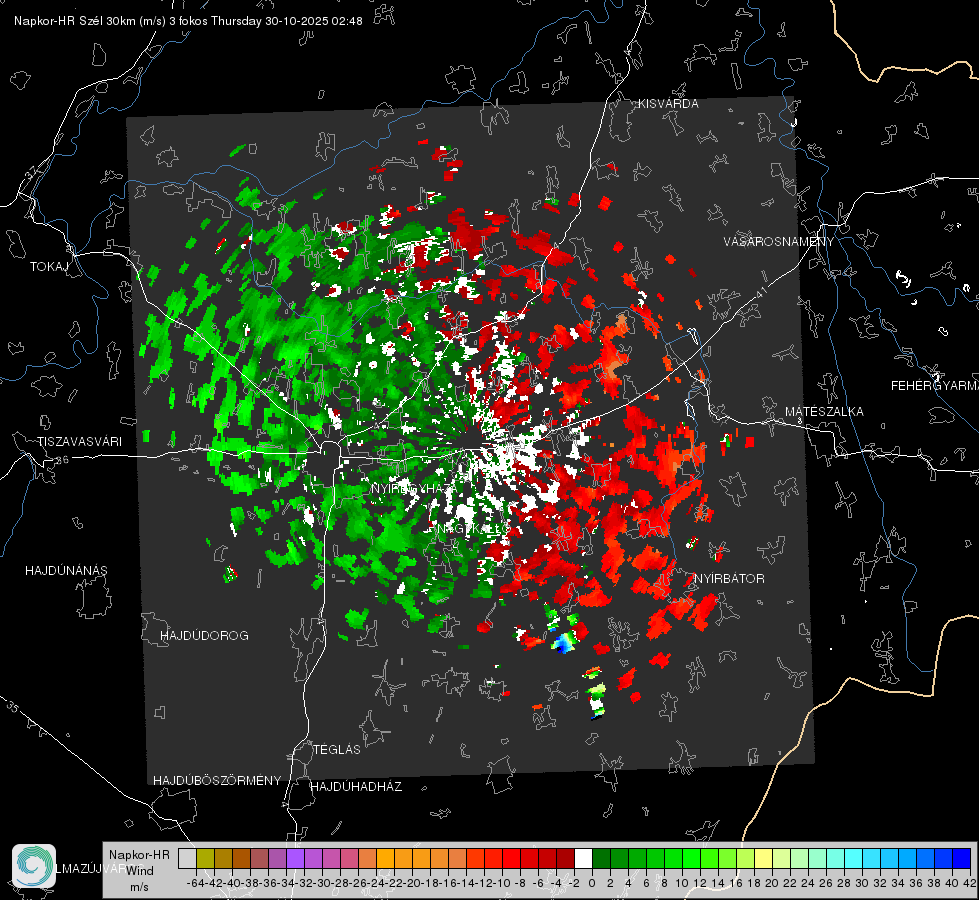Select the dark green legend swatch above 0
Viewport: 979px width, 900px height.
click(x=601, y=858)
